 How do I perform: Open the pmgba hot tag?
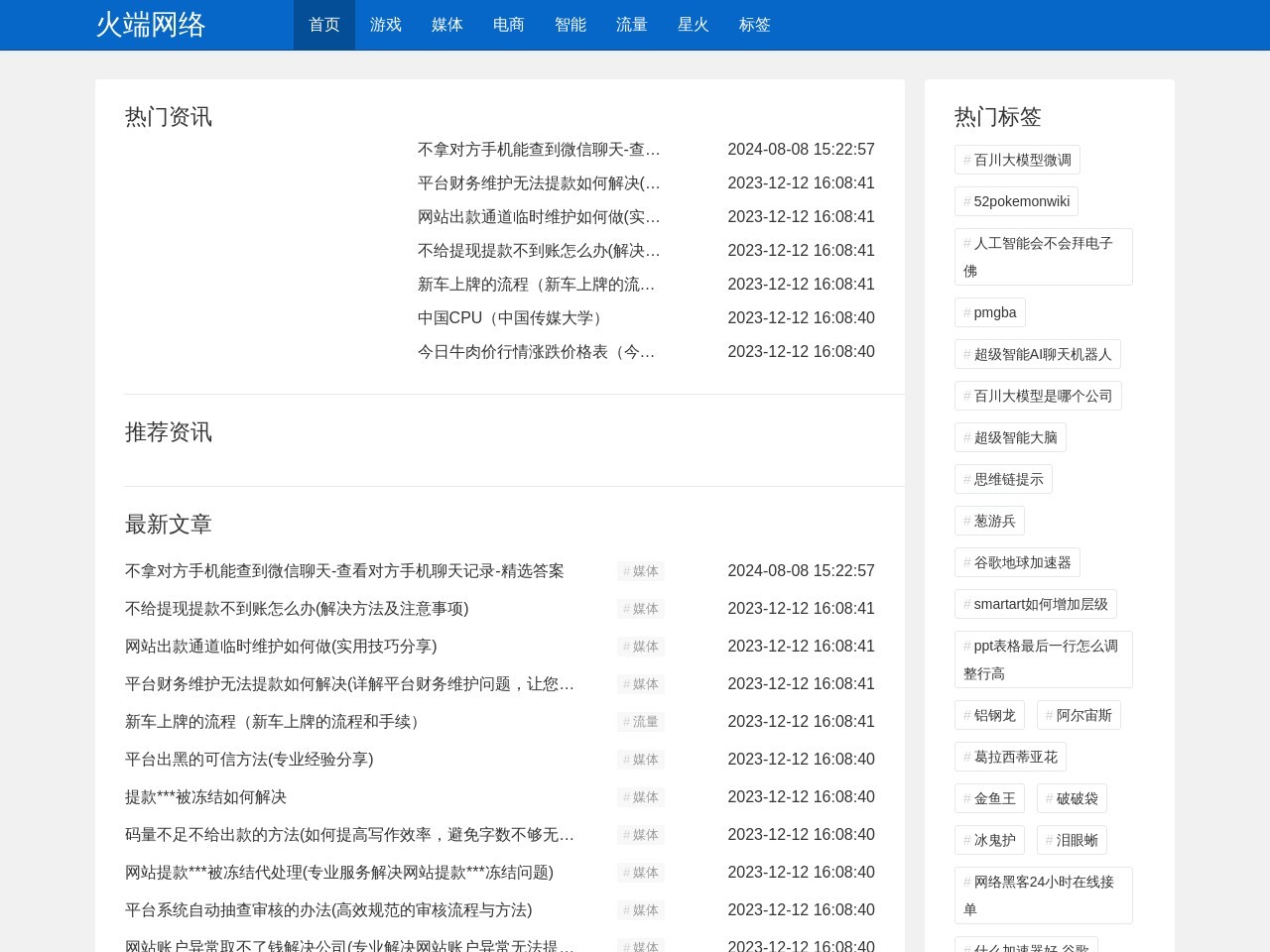(x=990, y=312)
